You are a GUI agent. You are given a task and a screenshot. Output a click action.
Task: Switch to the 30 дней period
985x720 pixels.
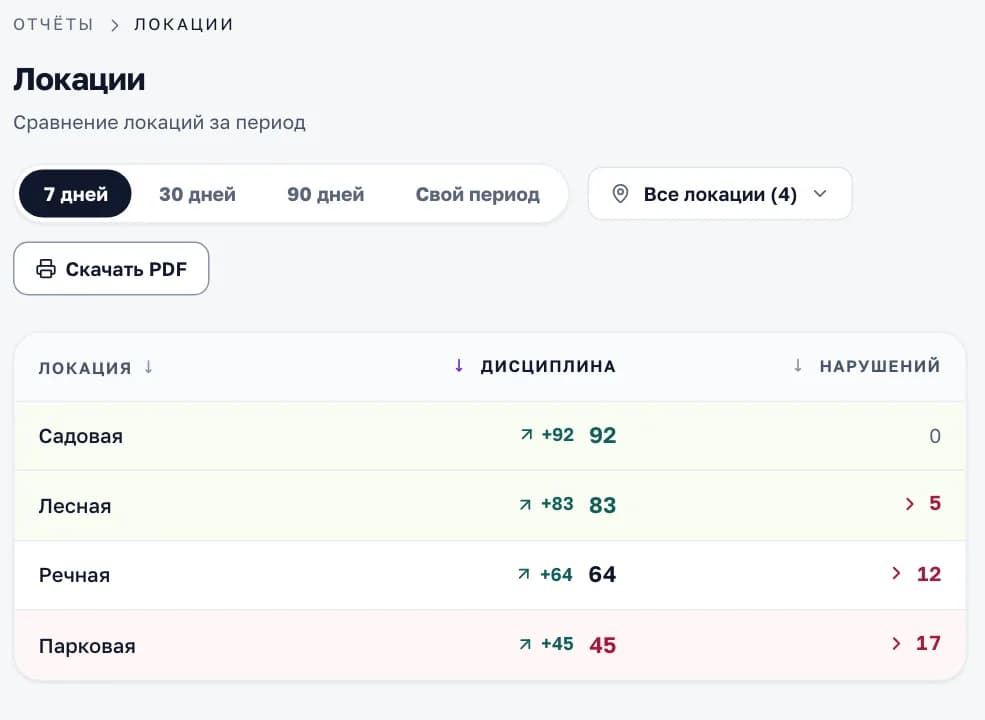pyautogui.click(x=197, y=194)
